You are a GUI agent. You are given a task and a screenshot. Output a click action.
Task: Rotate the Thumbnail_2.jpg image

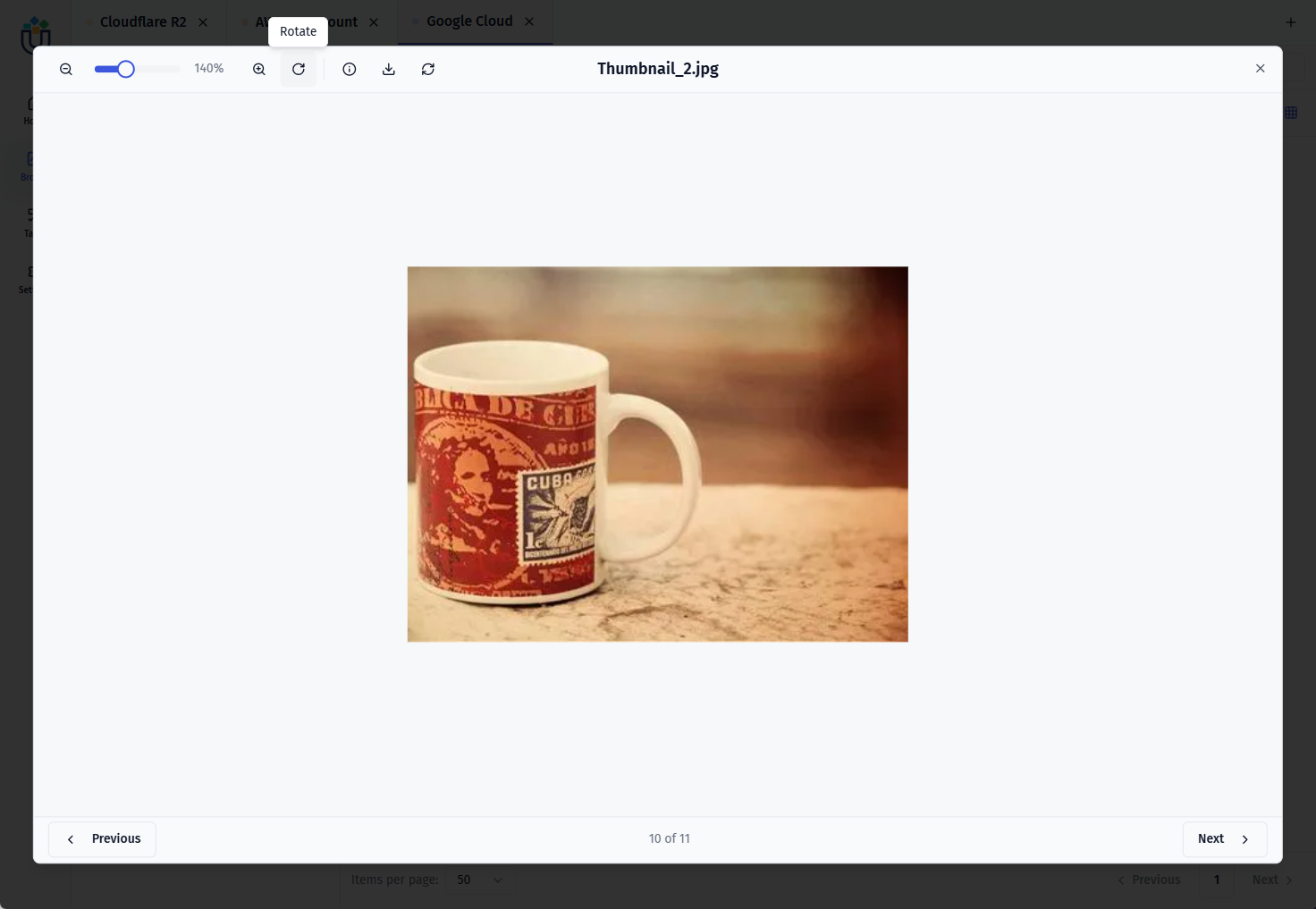(298, 69)
